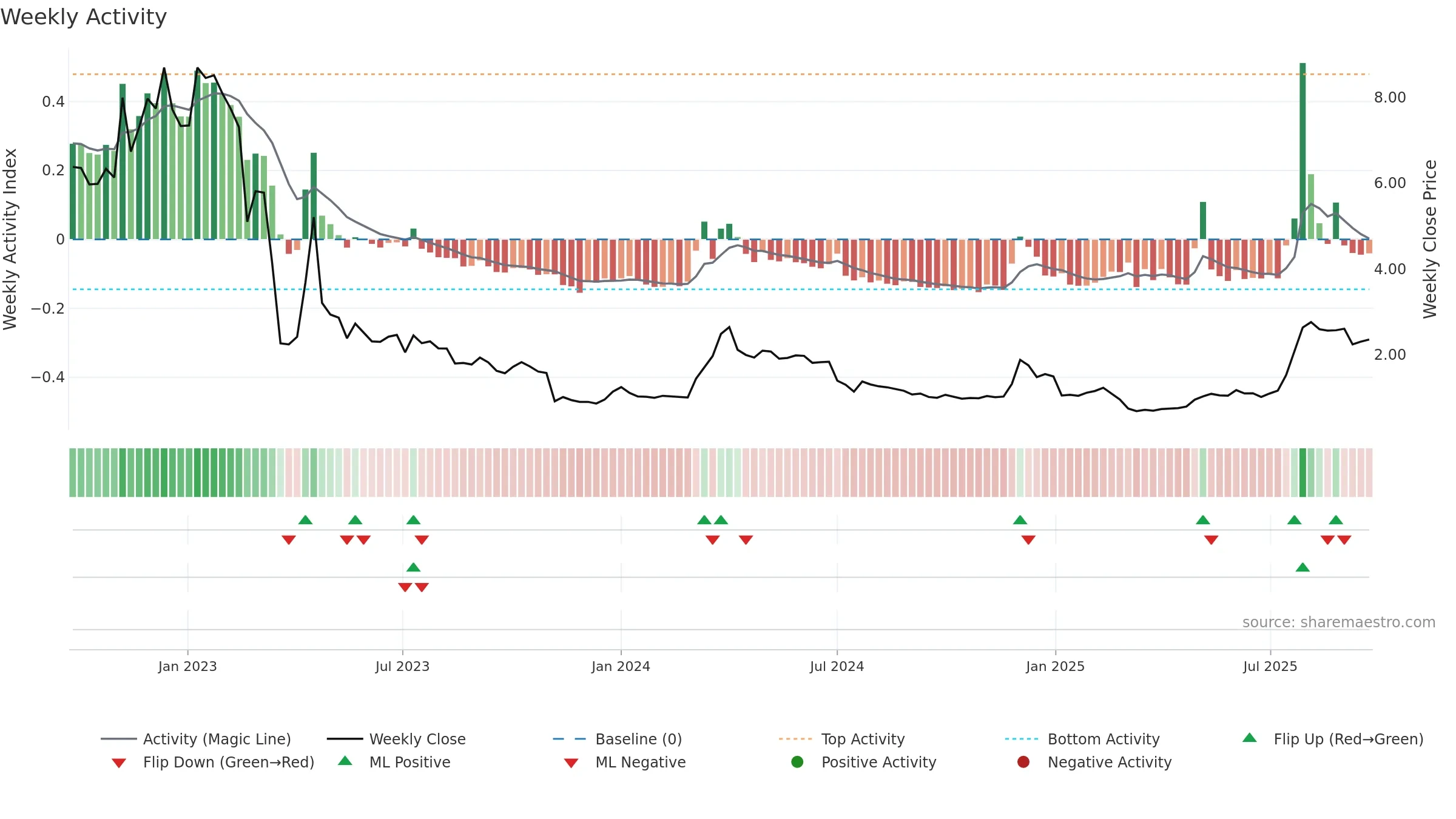Toggle the ML Negative legend entry
The image size is (1456, 819).
coord(625,762)
